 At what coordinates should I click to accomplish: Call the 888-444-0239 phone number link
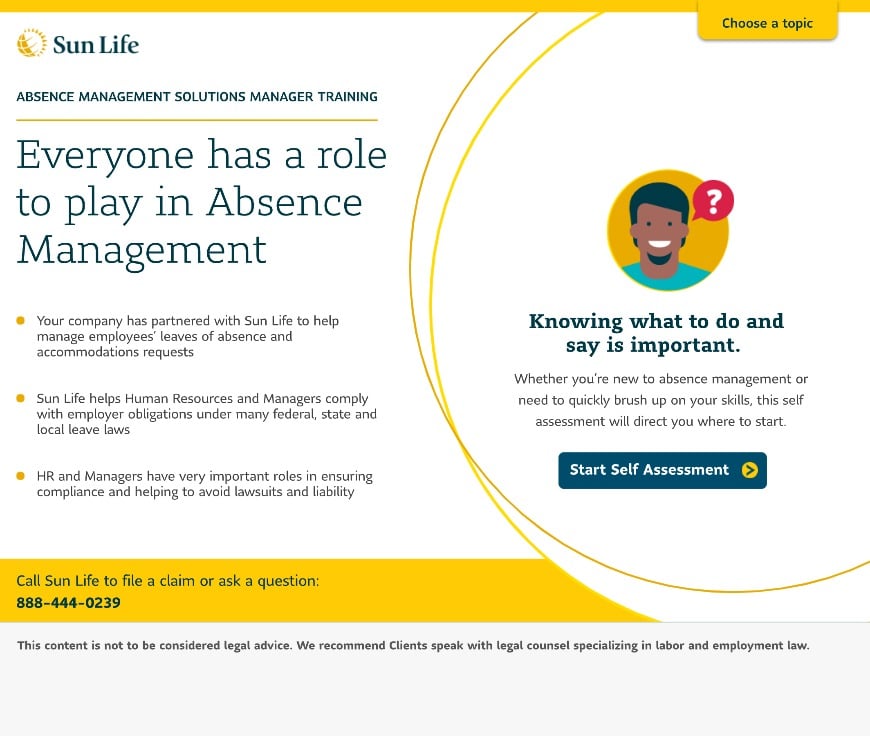66,602
